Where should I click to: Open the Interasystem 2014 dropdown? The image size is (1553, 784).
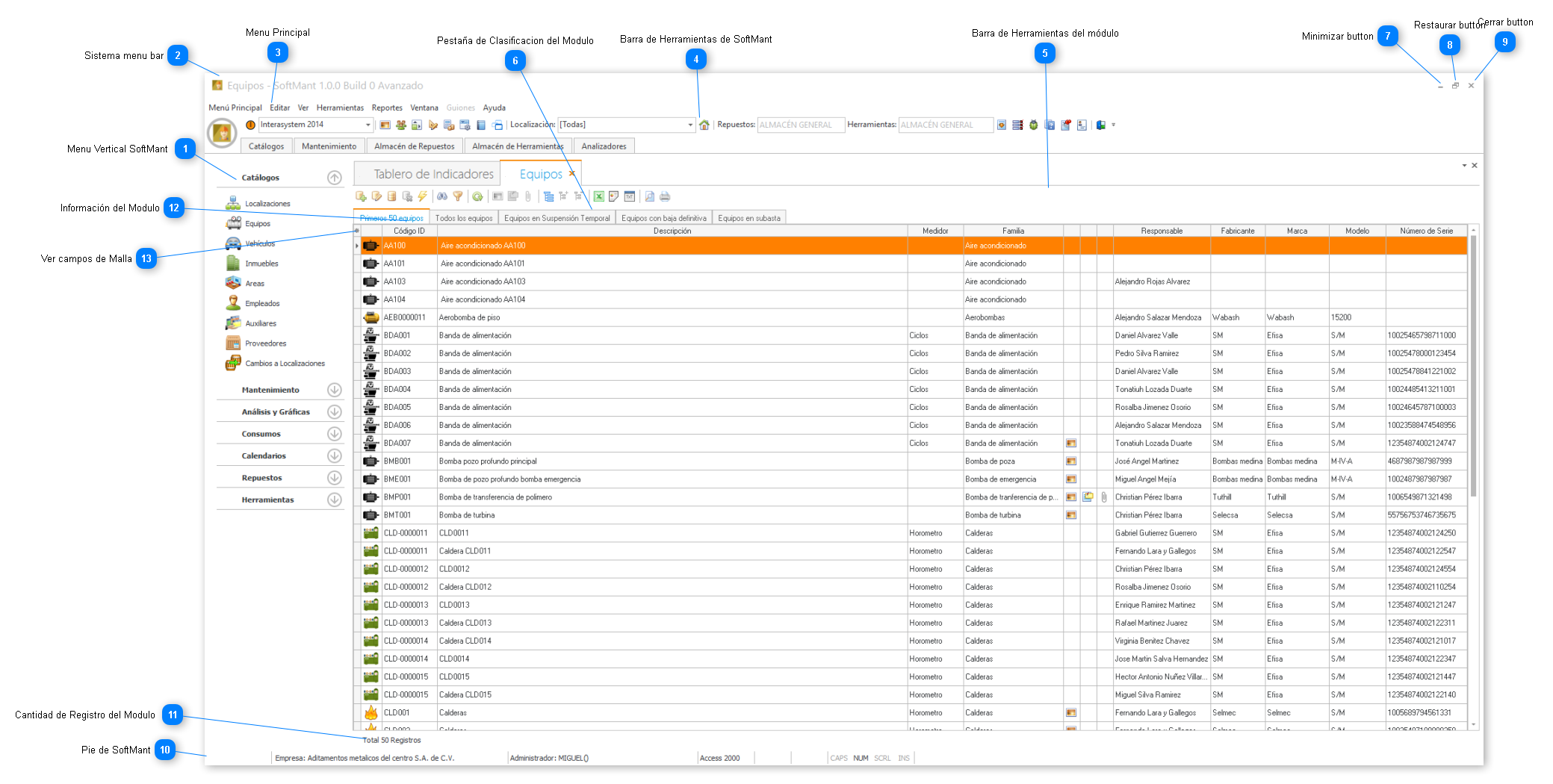point(368,125)
